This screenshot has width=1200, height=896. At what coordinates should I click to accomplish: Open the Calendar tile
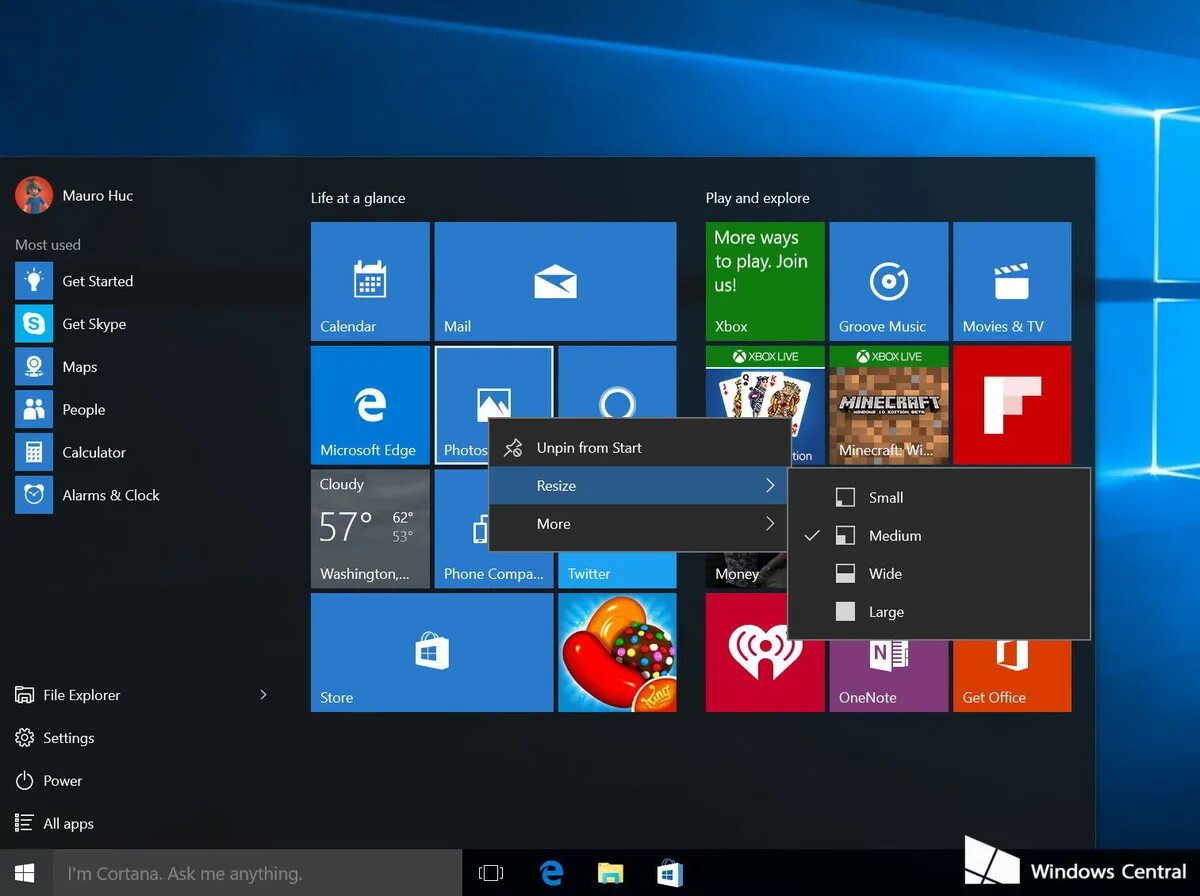tap(369, 280)
